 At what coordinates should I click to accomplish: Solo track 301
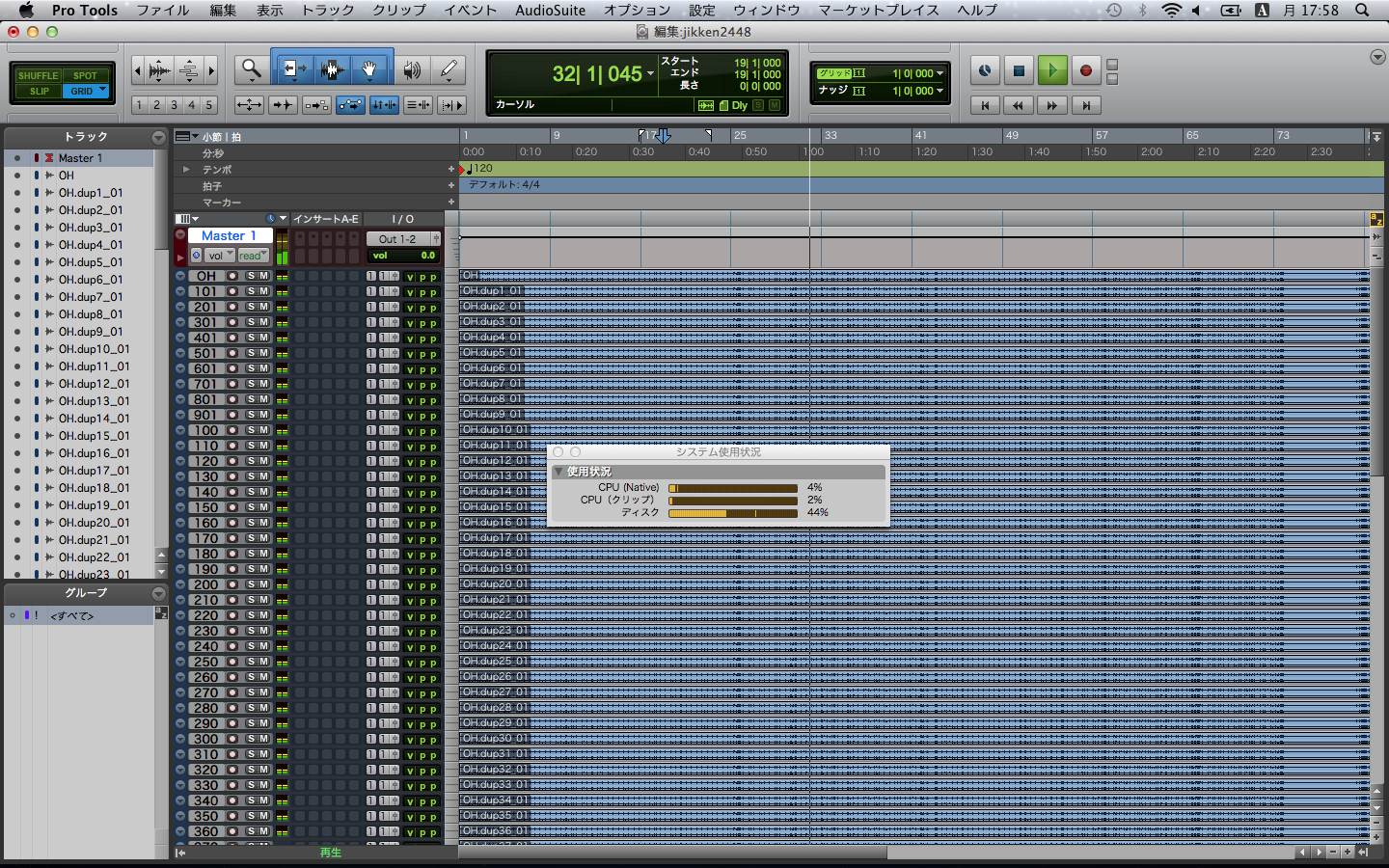(x=251, y=322)
